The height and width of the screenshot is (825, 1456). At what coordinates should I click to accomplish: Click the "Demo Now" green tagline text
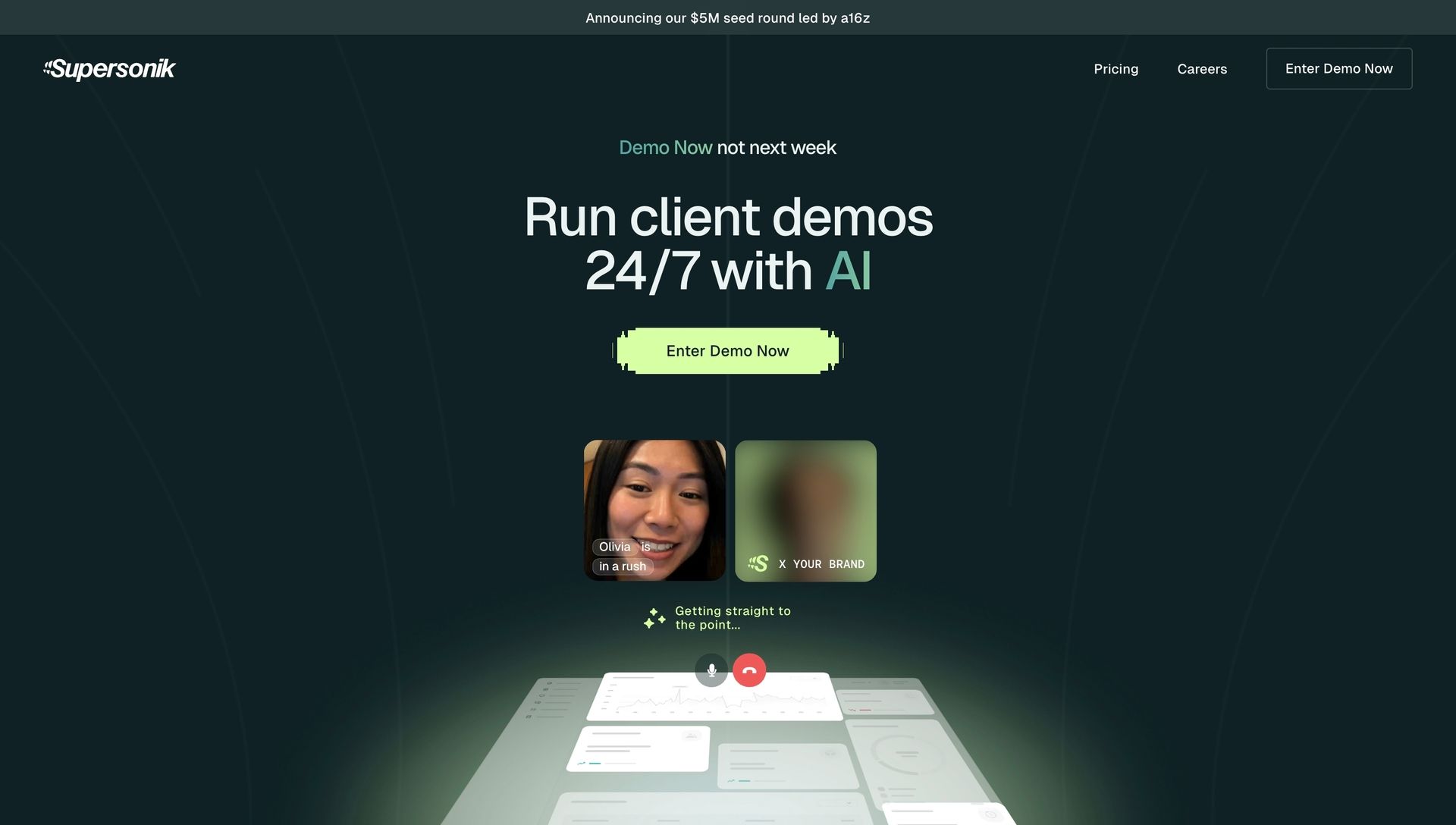pos(665,148)
